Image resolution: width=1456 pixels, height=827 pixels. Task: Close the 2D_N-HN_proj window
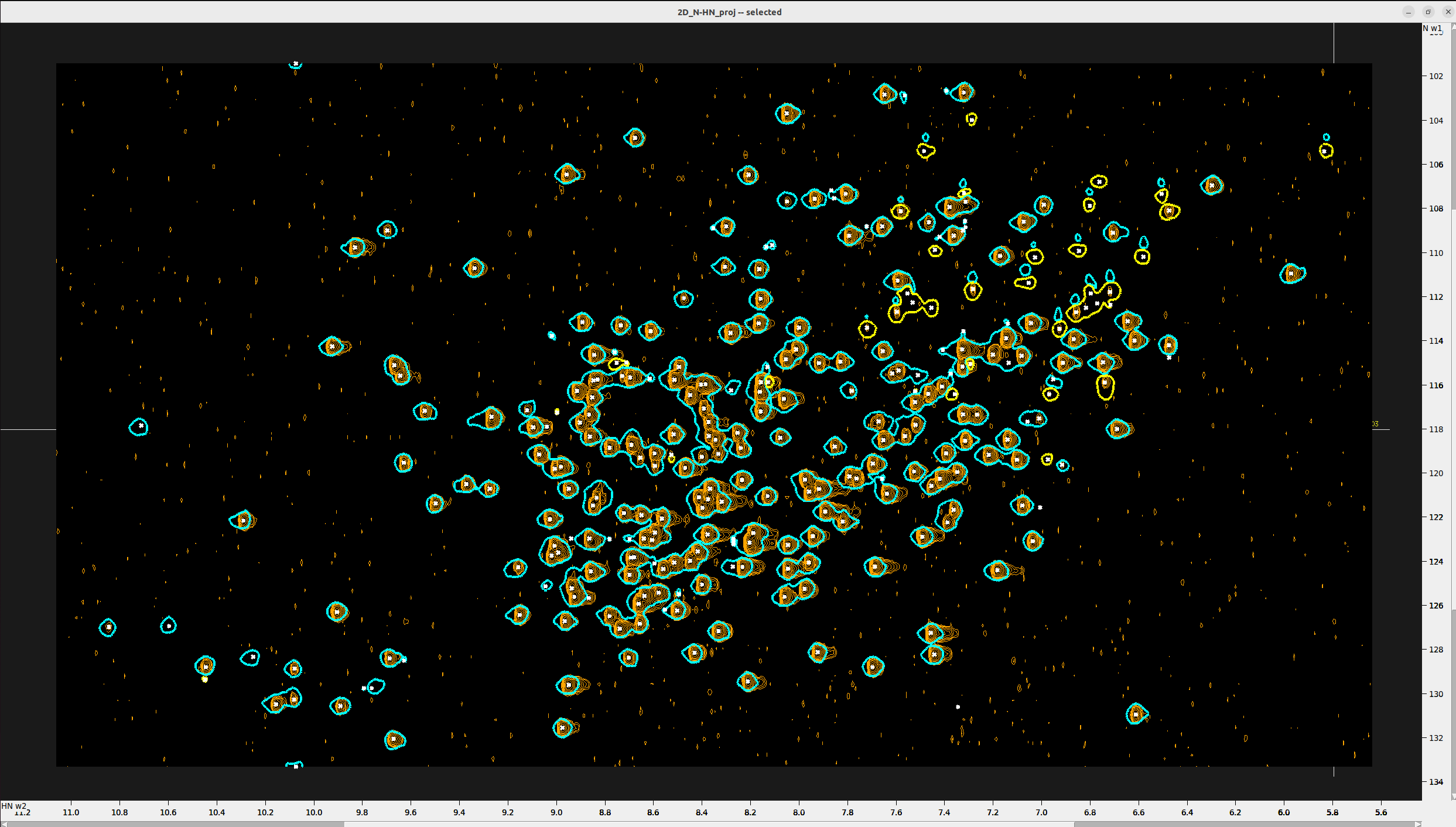(1448, 12)
